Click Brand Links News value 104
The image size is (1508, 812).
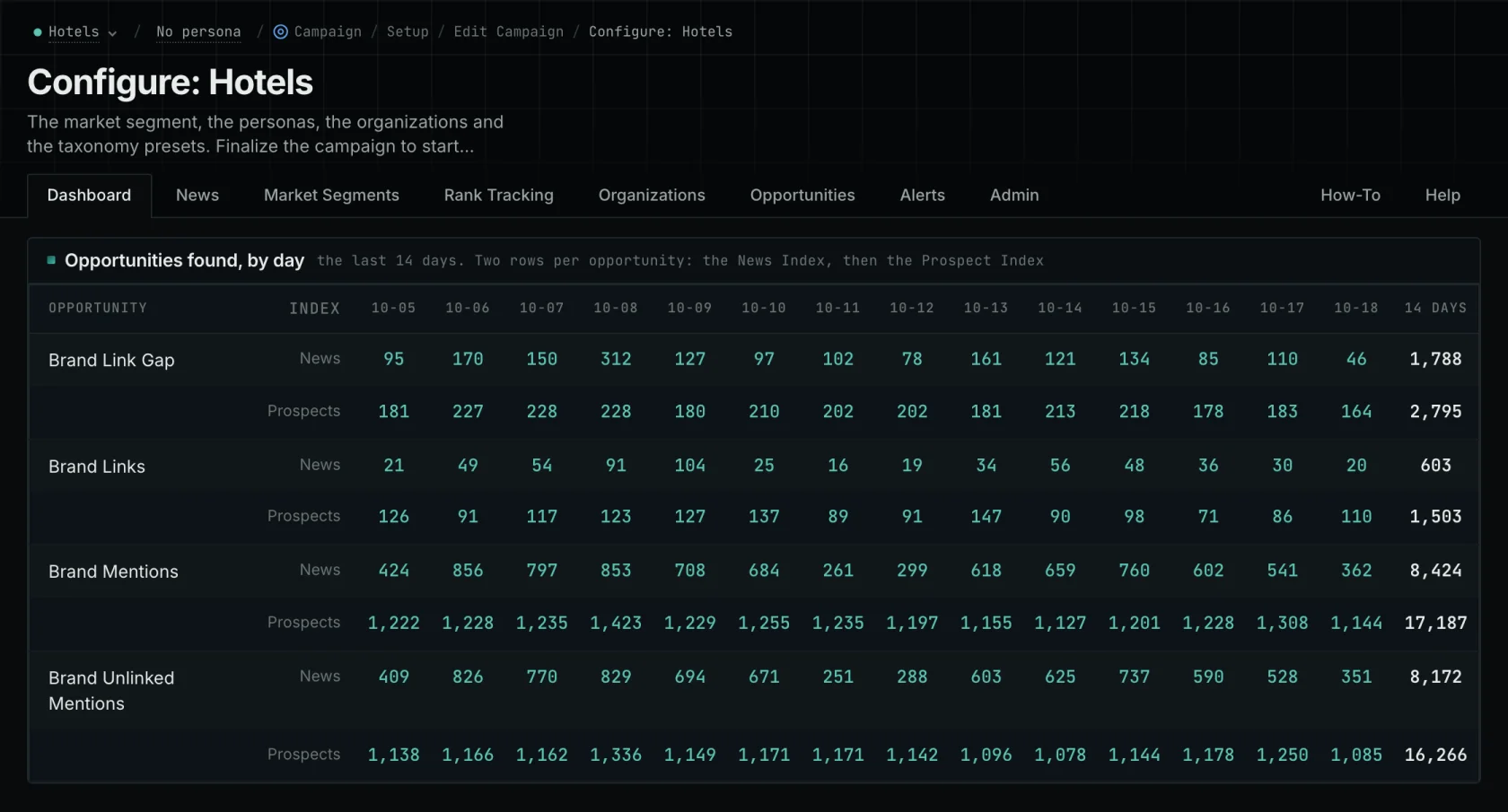coord(690,466)
